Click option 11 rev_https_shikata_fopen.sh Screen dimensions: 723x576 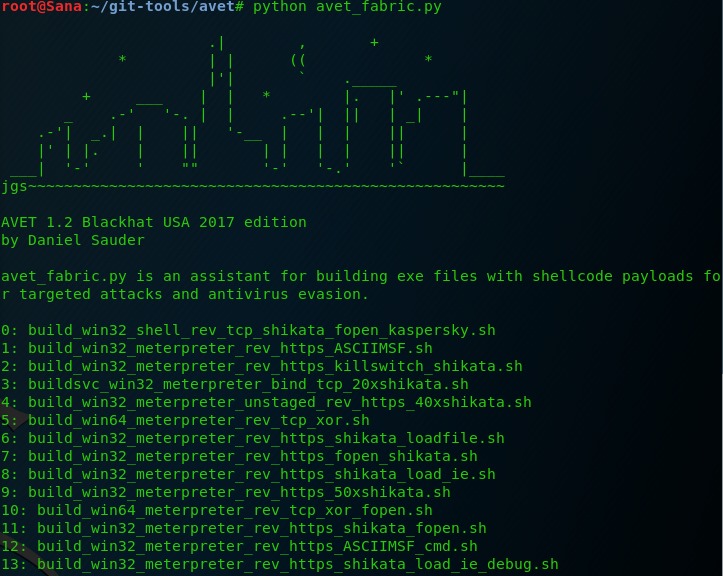pyautogui.click(x=244, y=528)
